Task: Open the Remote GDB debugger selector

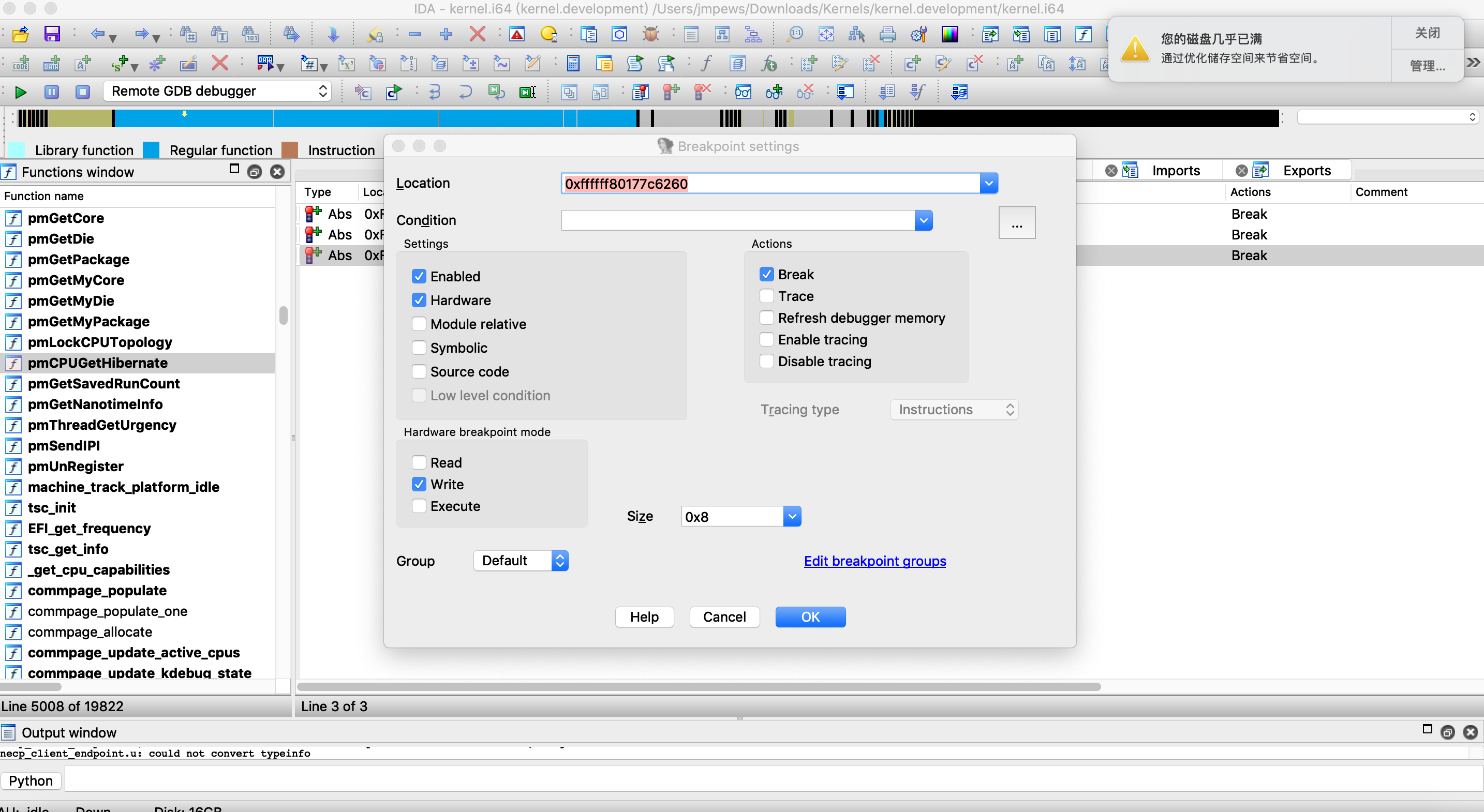Action: point(217,91)
